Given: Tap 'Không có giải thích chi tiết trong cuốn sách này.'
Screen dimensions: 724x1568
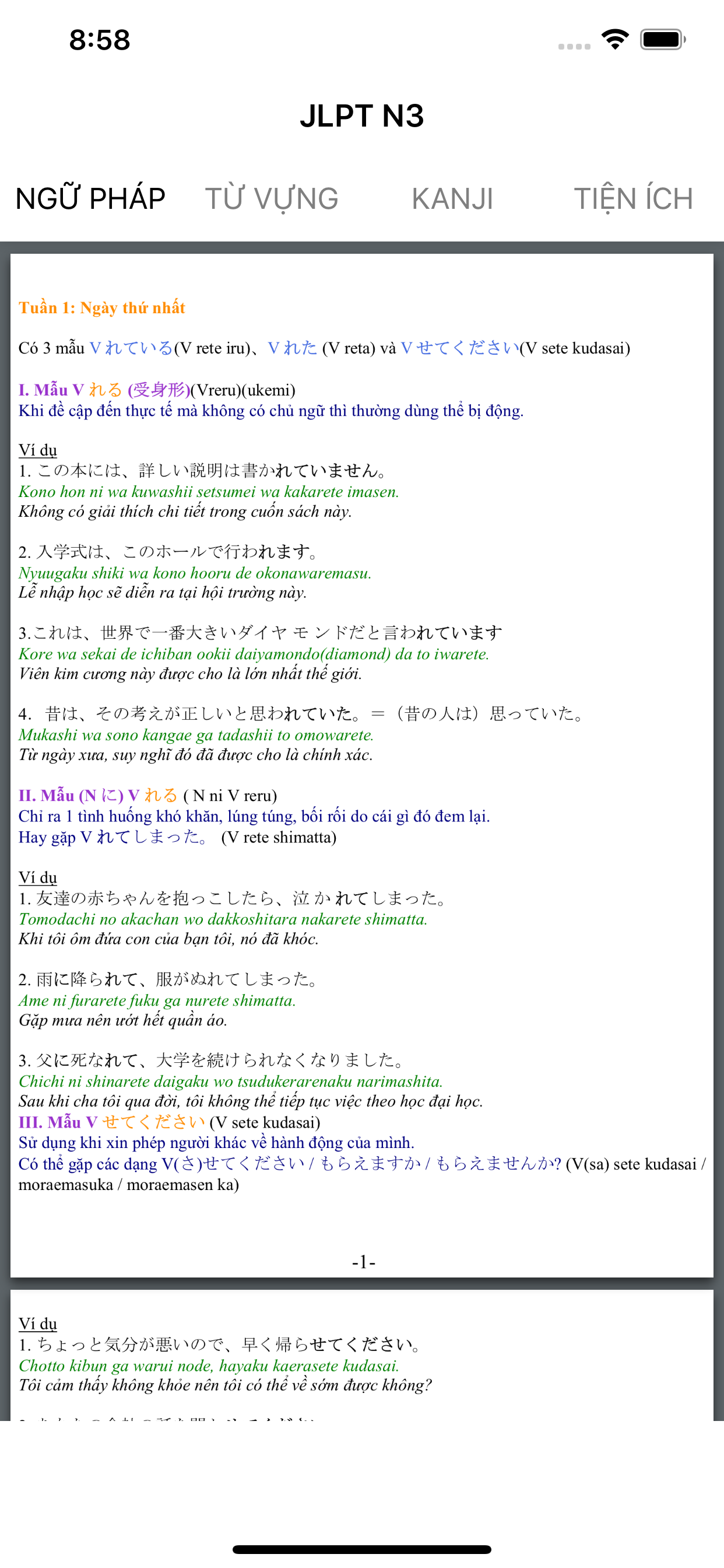Looking at the screenshot, I should pyautogui.click(x=185, y=512).
